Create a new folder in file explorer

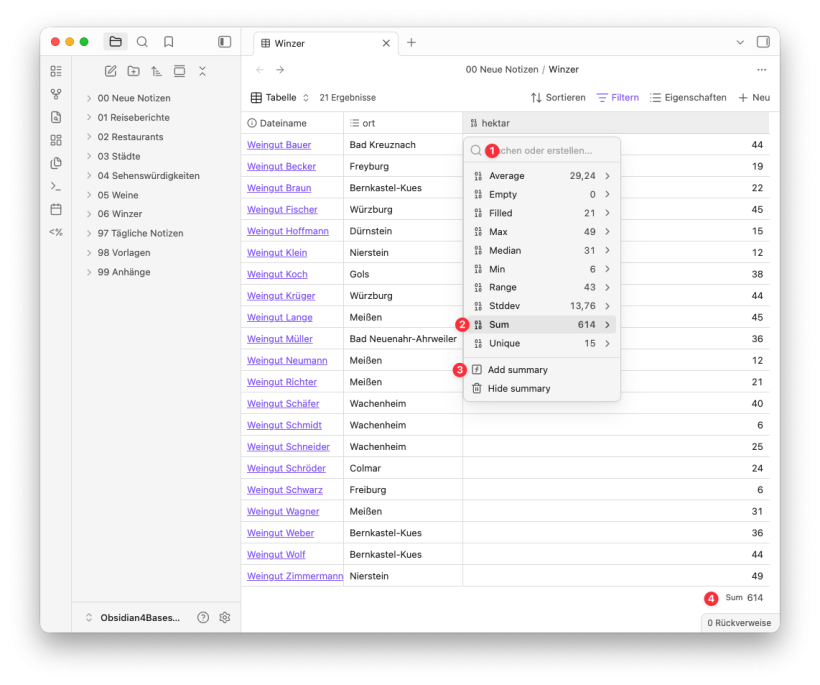click(134, 71)
